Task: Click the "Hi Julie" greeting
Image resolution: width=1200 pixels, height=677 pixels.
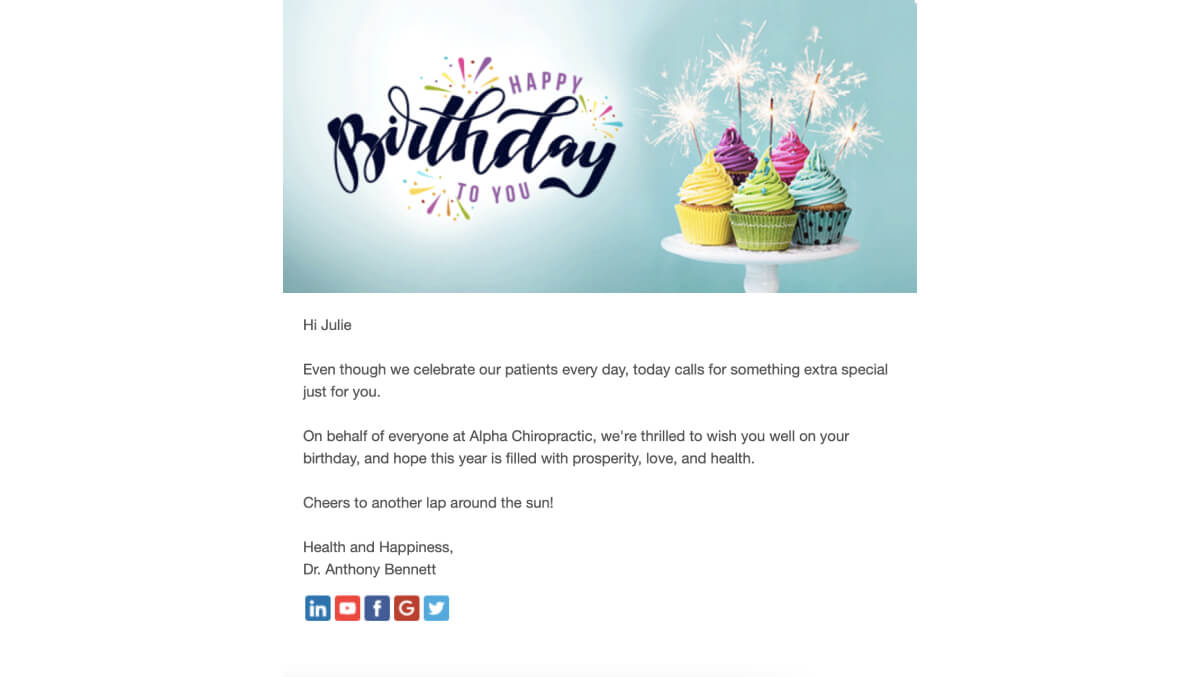Action: 327,325
